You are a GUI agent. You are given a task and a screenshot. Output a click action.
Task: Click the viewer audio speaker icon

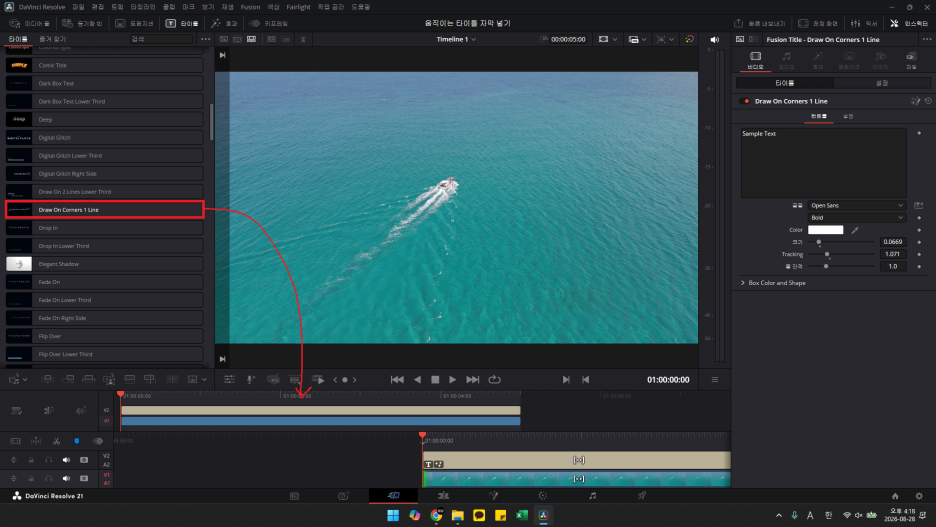pos(715,39)
